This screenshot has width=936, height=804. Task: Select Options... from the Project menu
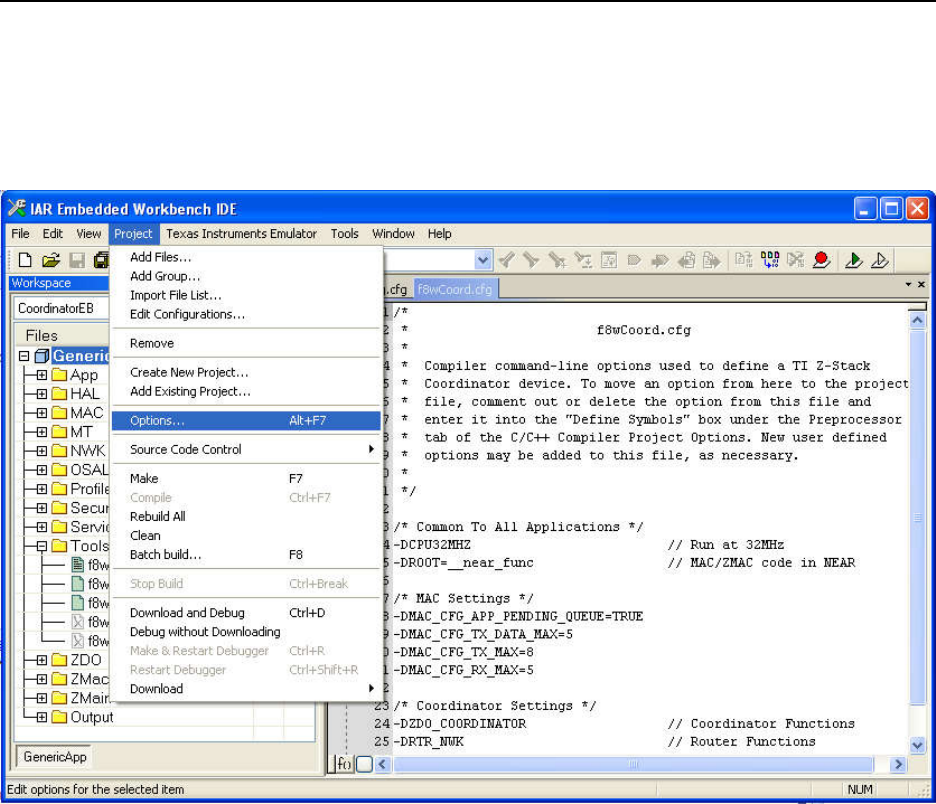click(157, 421)
